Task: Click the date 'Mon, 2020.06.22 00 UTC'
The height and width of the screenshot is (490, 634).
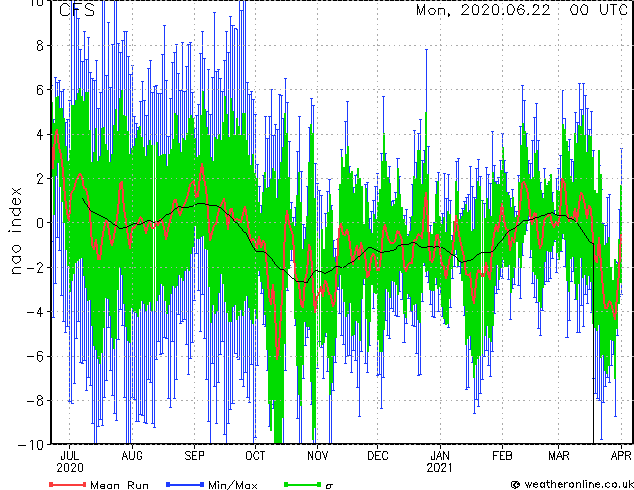Action: pos(522,10)
